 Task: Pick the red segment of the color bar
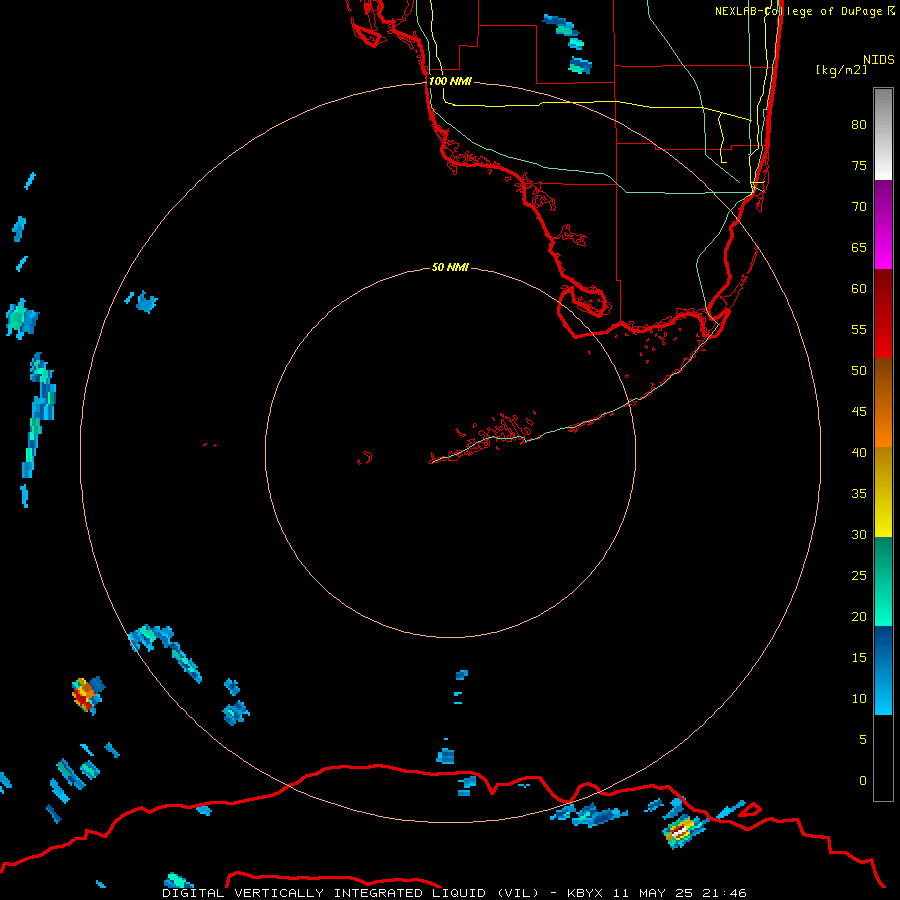click(x=883, y=314)
